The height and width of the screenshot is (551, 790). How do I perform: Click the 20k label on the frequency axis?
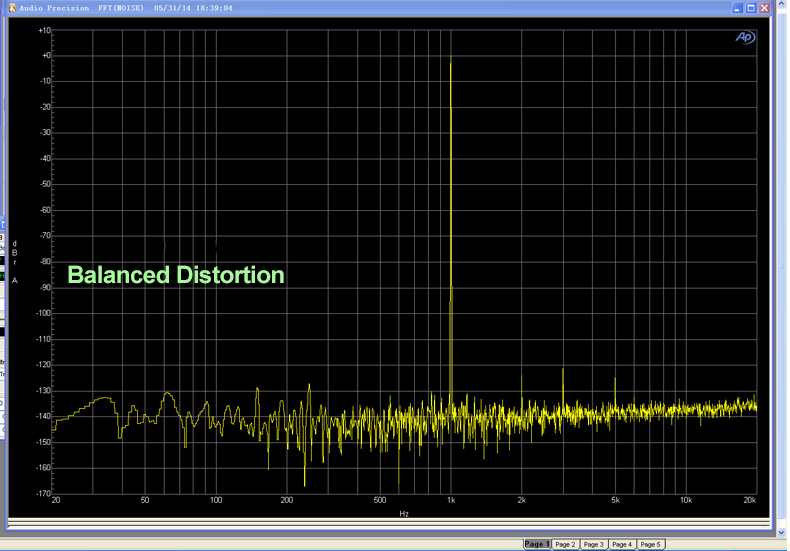[x=750, y=499]
